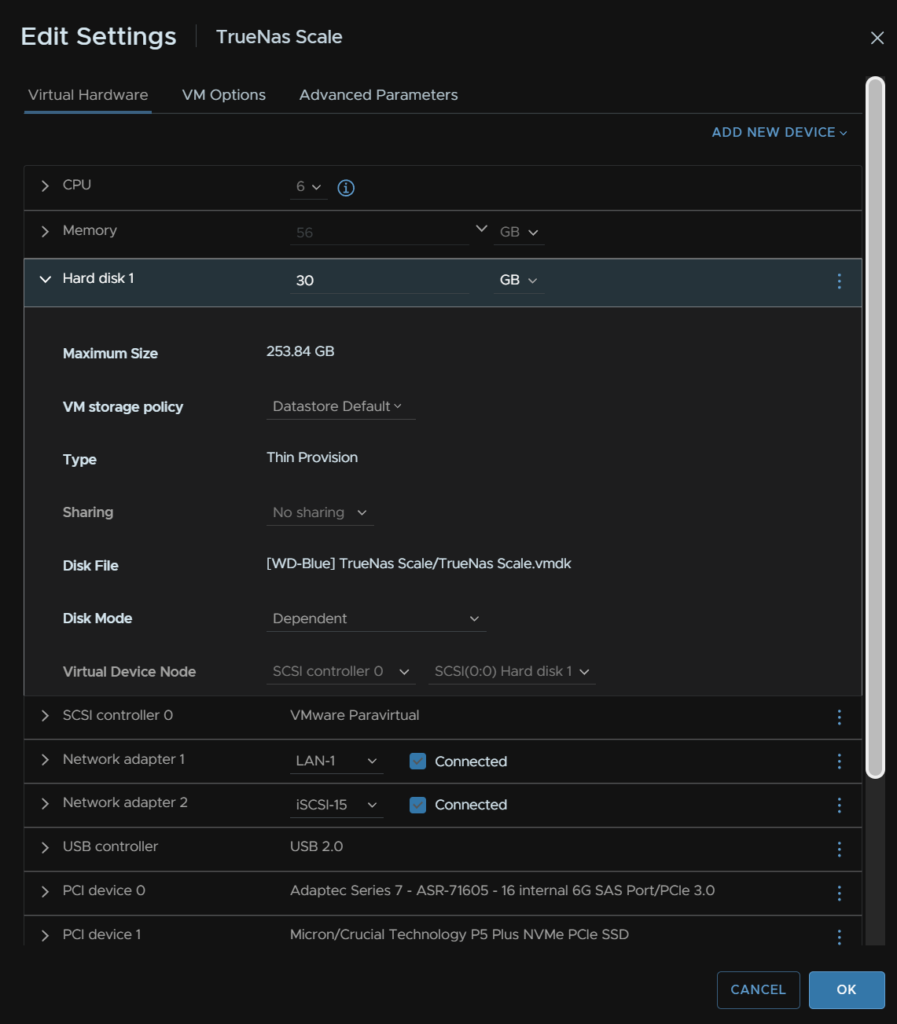This screenshot has width=897, height=1024.
Task: Open the SCSI(0:0) Hard disk 1 dropdown
Action: click(512, 671)
